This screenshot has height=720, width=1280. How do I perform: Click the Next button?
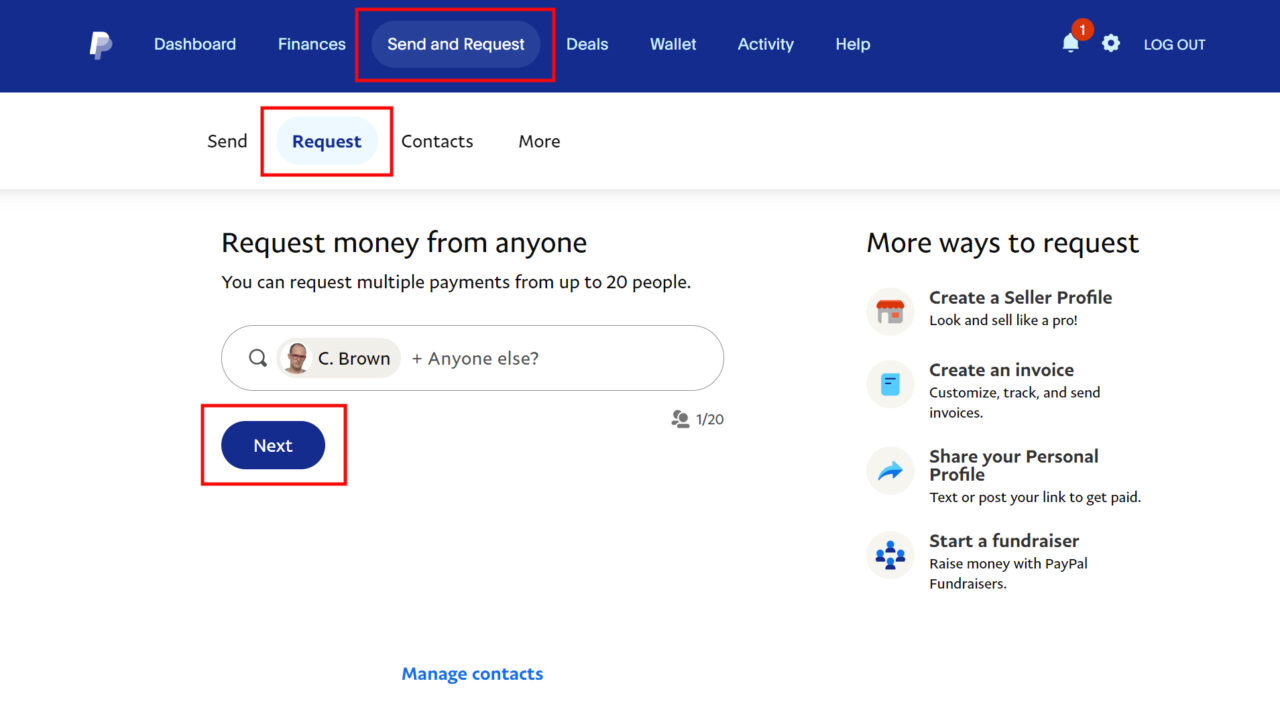[272, 445]
